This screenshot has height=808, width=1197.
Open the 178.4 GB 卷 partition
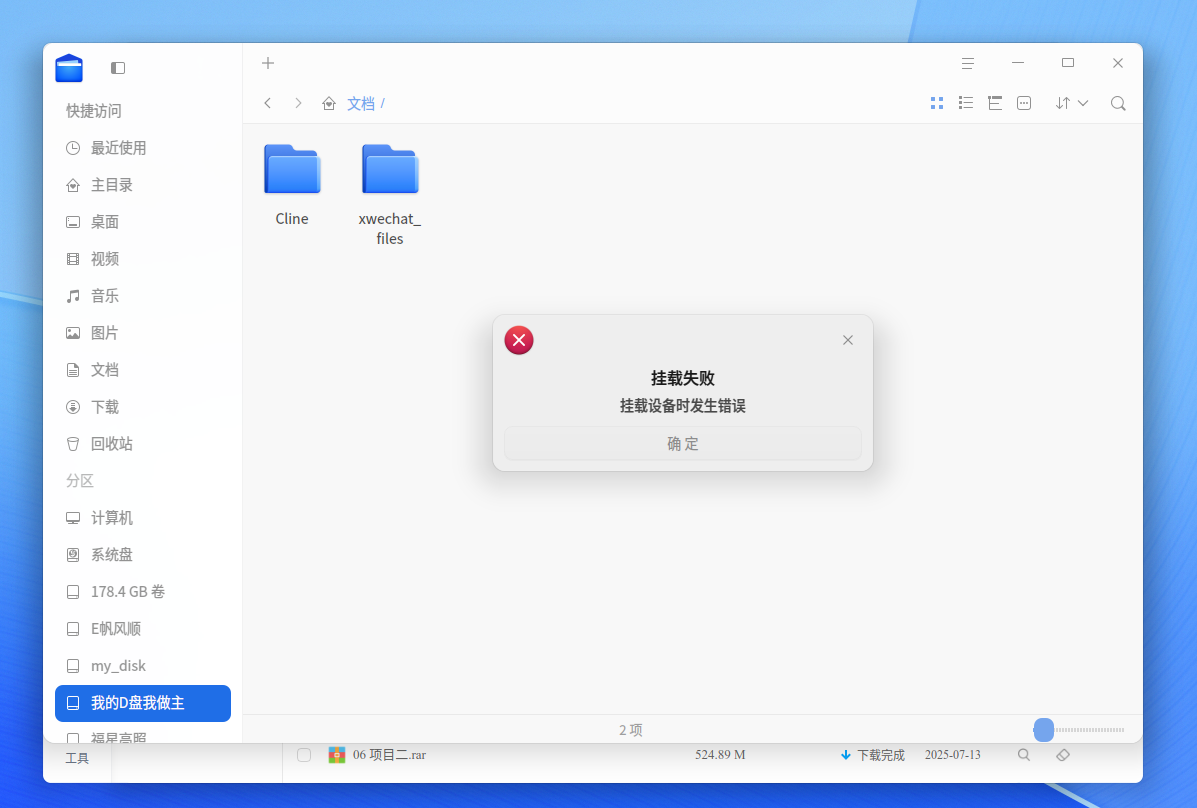pyautogui.click(x=143, y=592)
